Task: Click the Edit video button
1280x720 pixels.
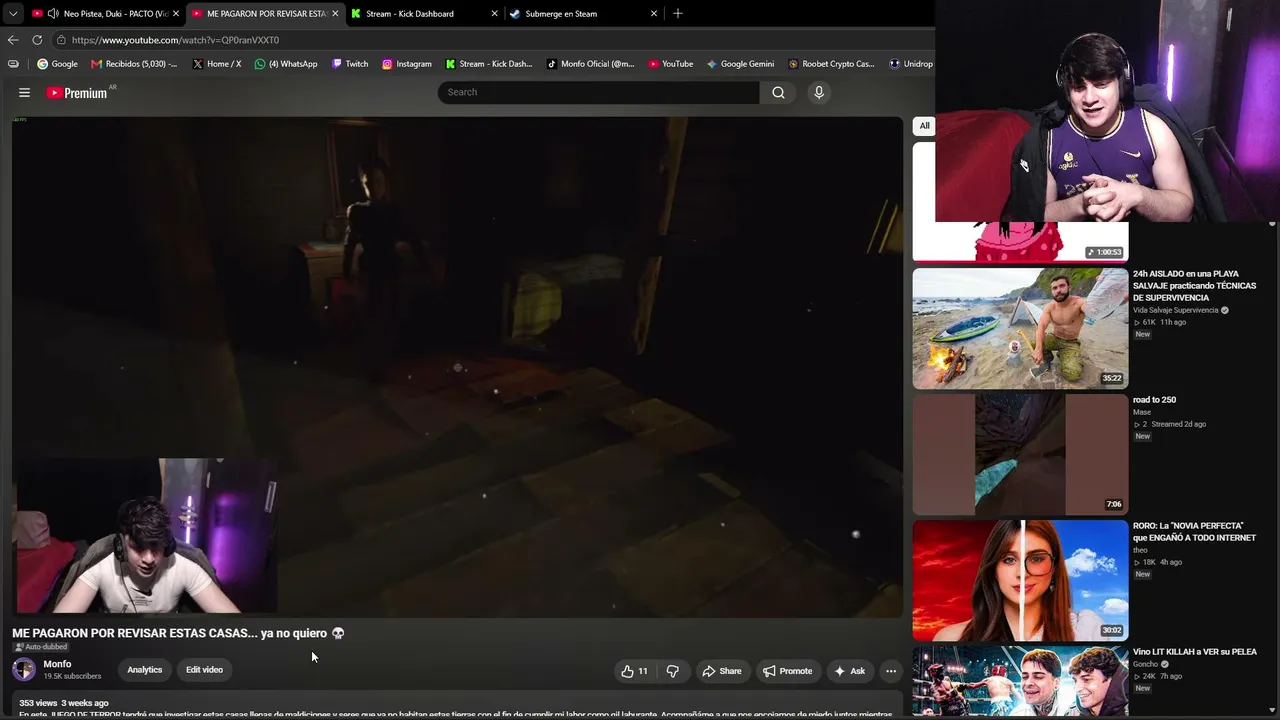Action: coord(204,670)
